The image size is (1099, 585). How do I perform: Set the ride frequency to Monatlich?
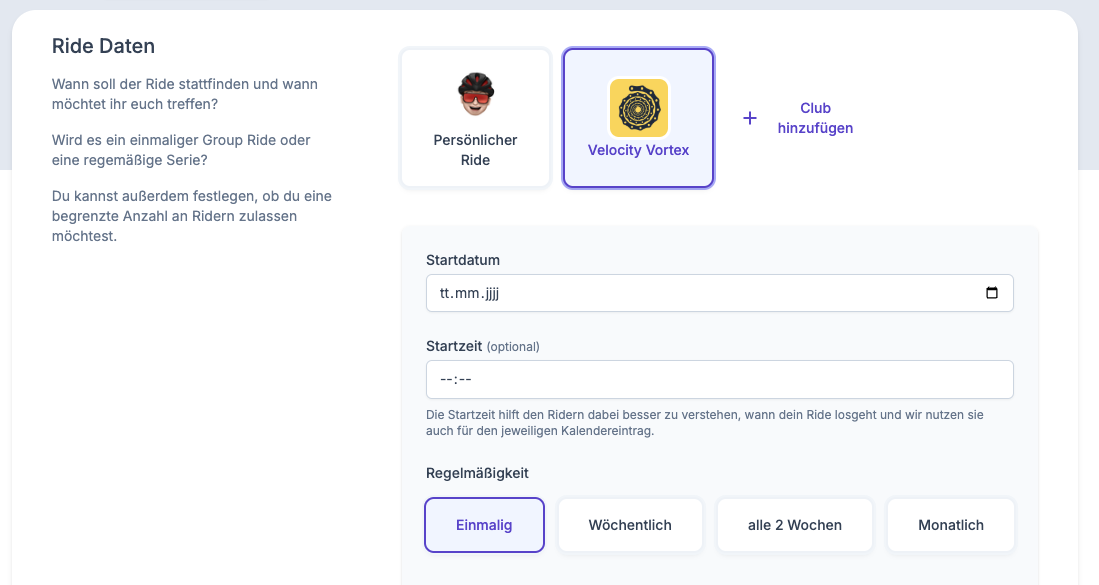click(951, 525)
